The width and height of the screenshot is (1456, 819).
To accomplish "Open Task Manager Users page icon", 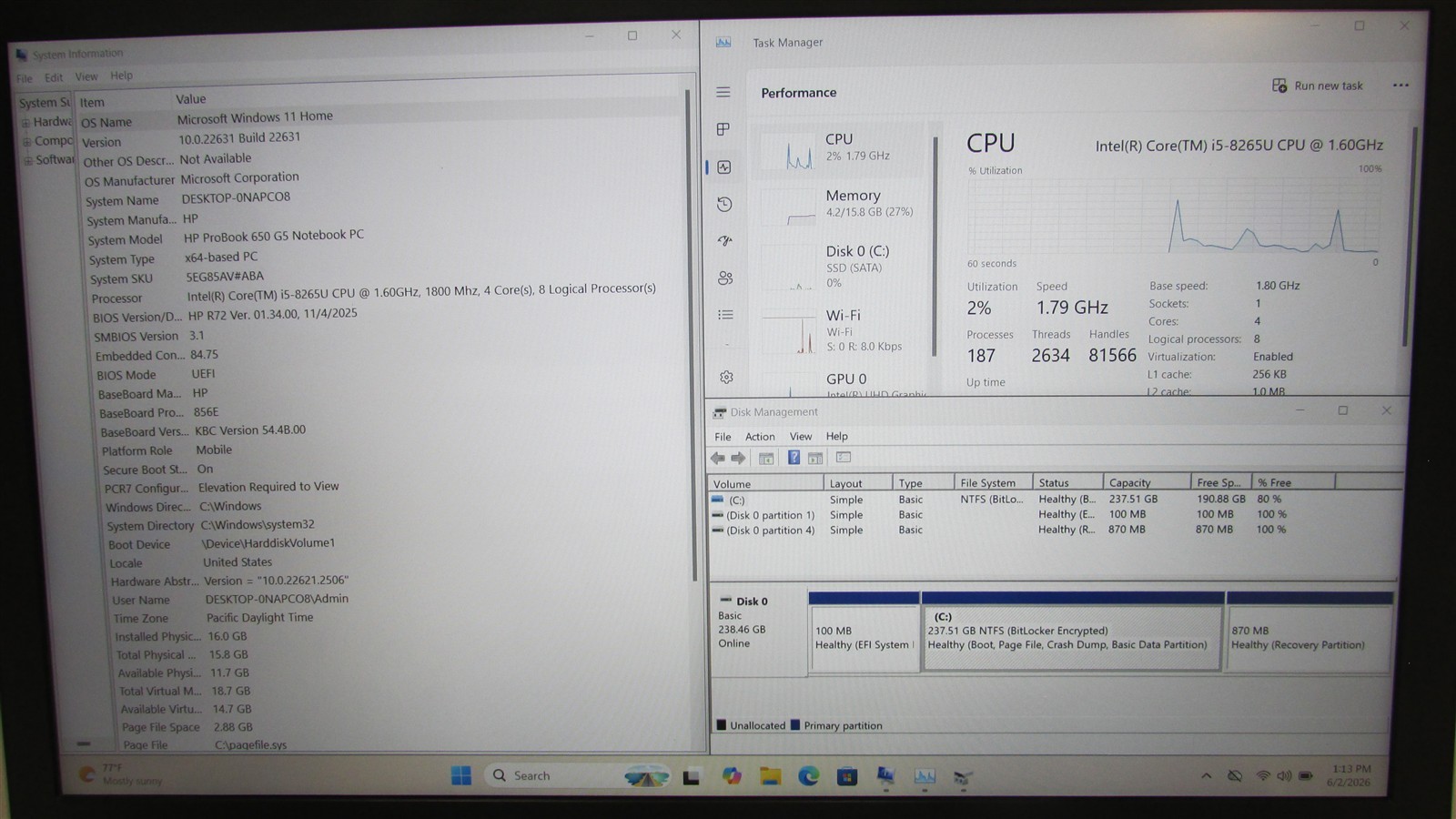I will pos(725,278).
